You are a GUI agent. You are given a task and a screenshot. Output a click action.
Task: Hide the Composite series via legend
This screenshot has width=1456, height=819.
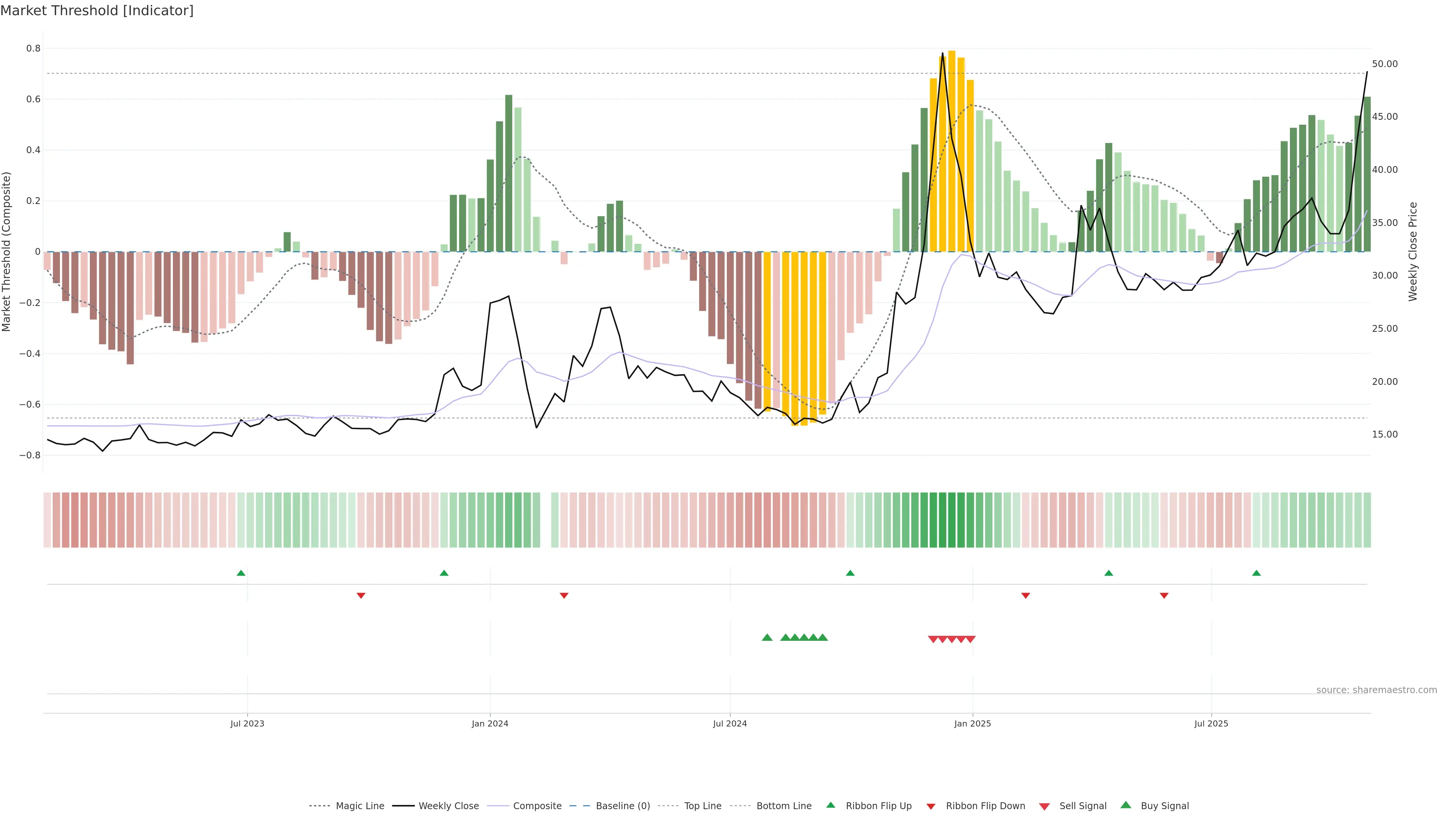537,806
